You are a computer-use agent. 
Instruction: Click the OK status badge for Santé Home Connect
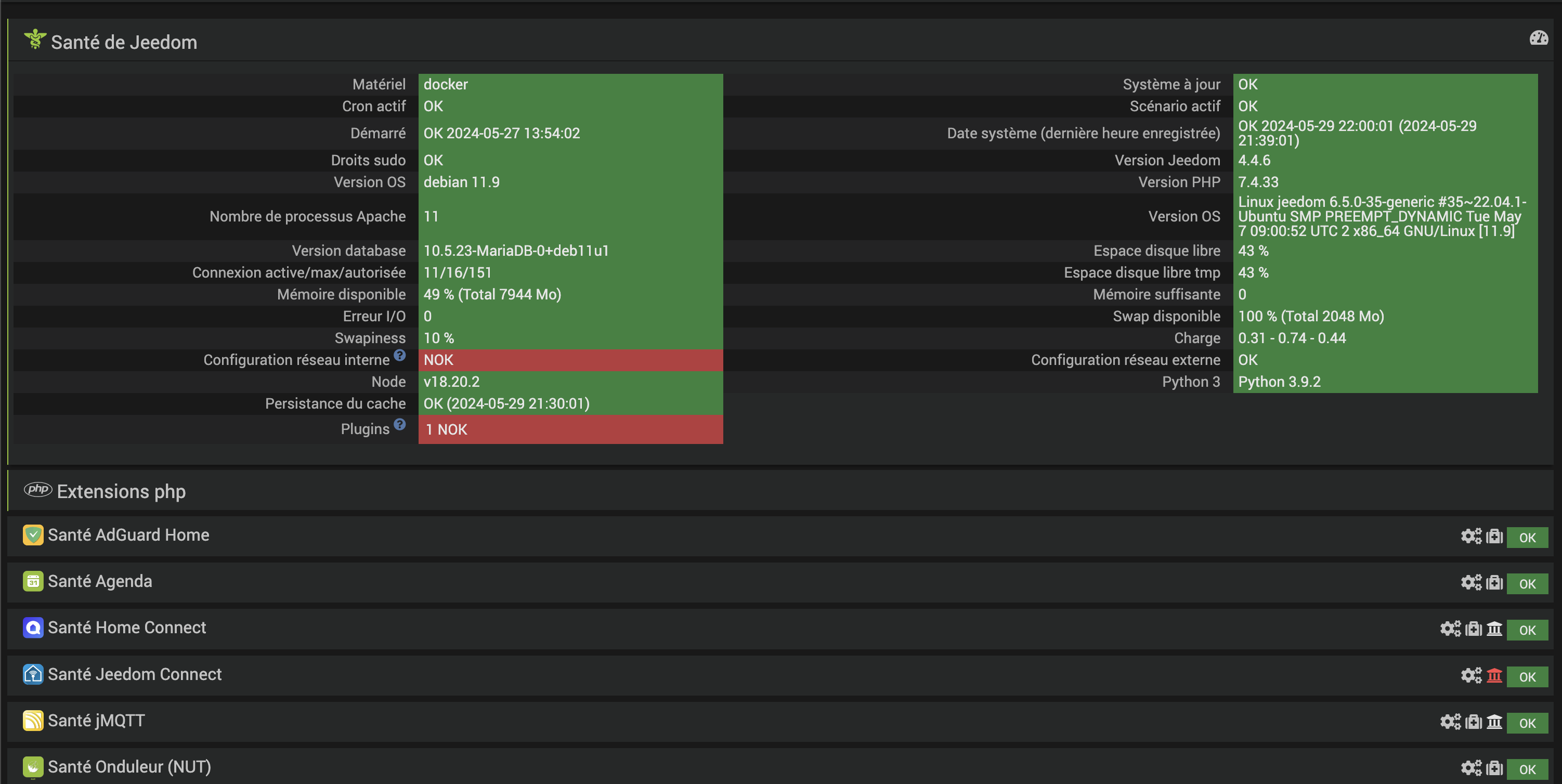[x=1527, y=630]
